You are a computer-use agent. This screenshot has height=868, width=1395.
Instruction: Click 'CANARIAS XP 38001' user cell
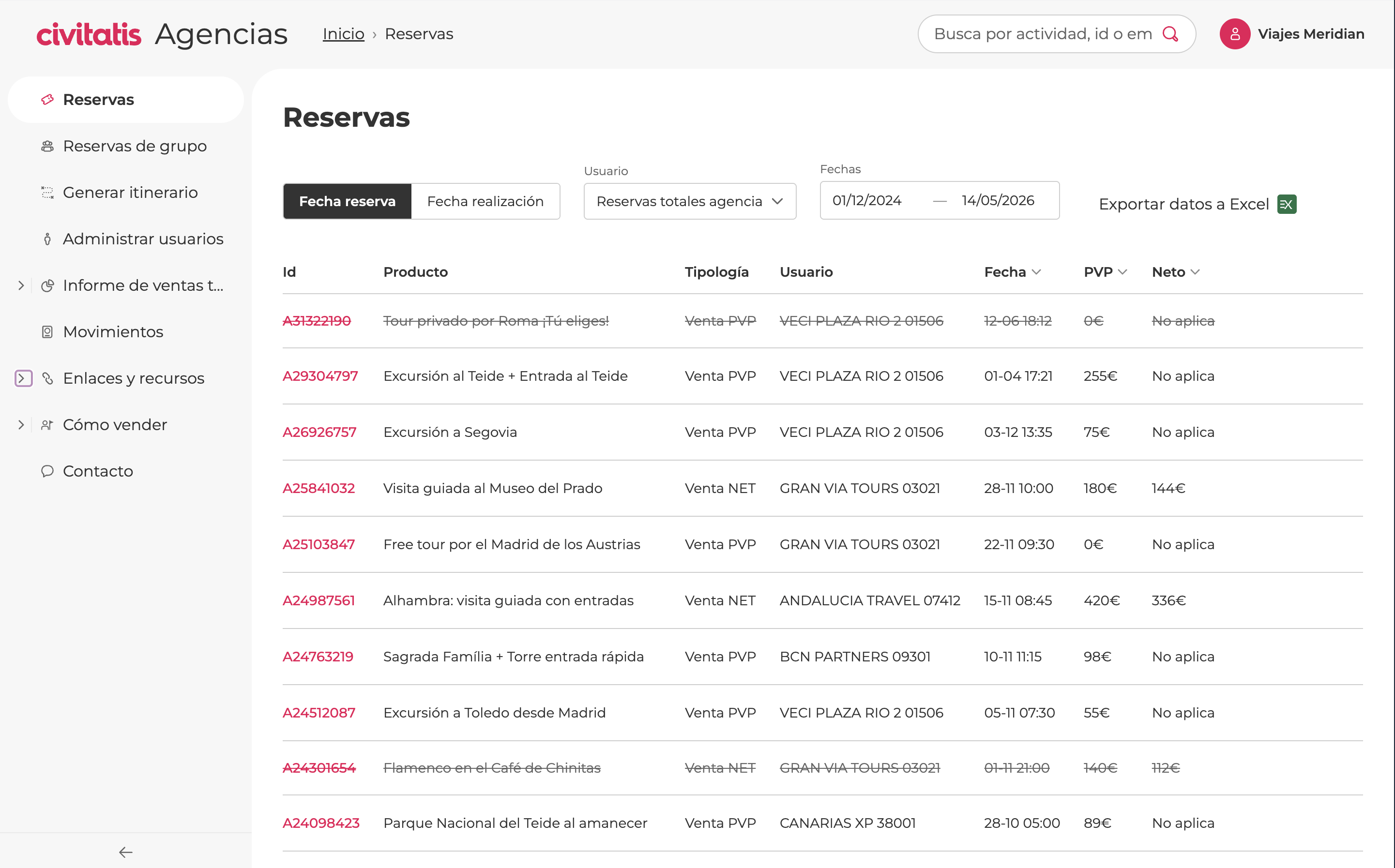(x=848, y=823)
